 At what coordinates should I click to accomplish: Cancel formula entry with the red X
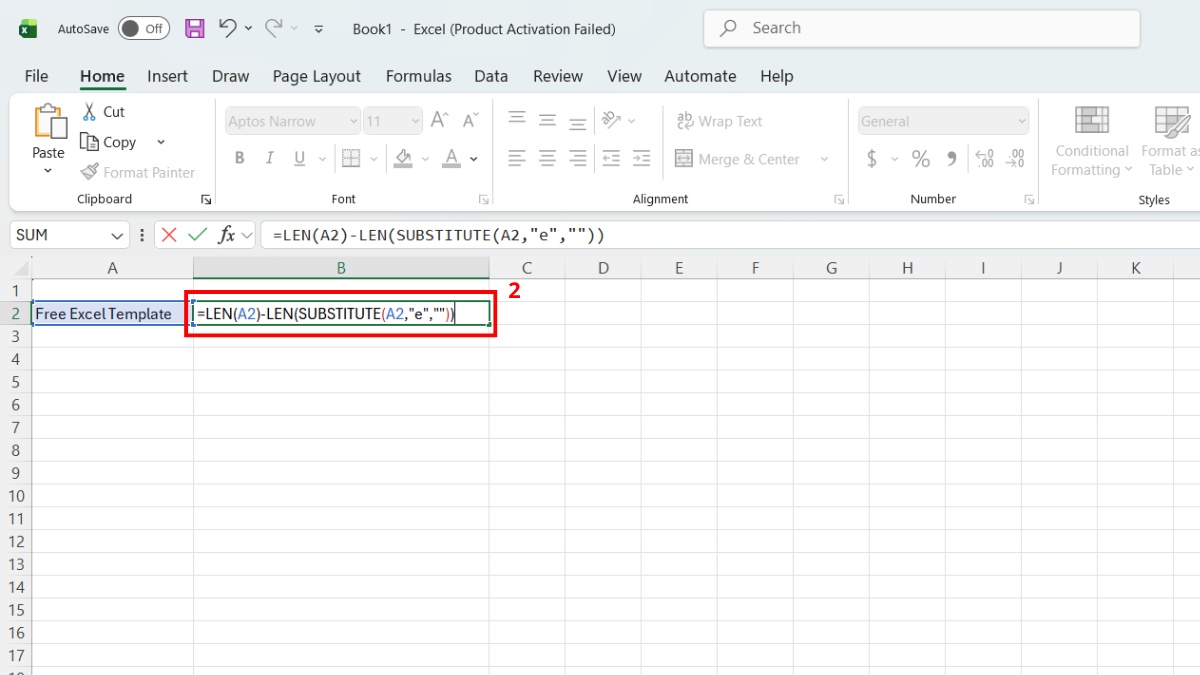tap(166, 235)
